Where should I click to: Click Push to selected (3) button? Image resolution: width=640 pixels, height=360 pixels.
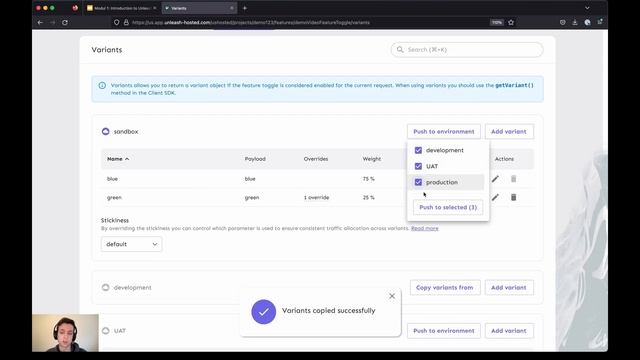(x=448, y=207)
